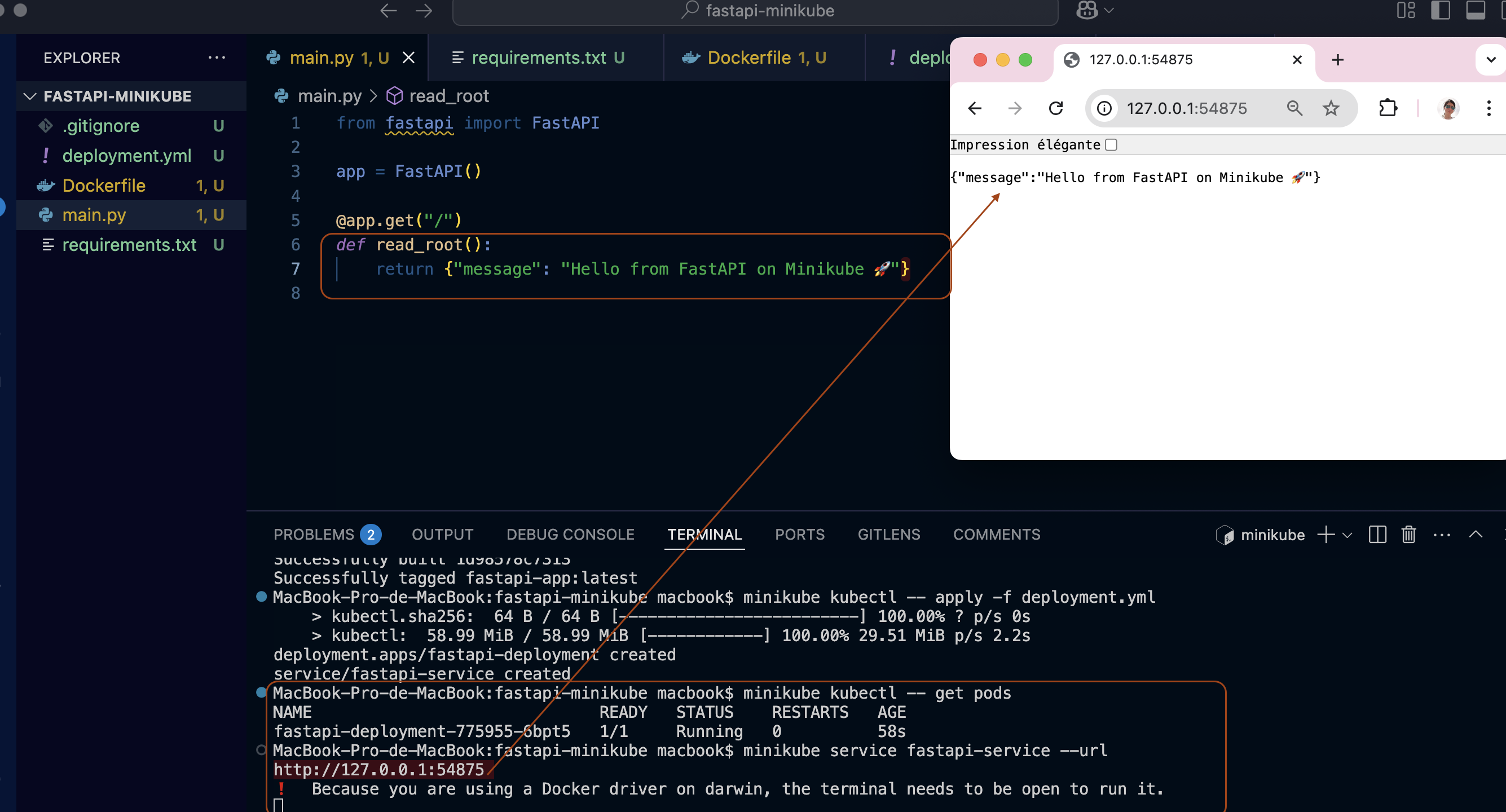Focus the browser address bar URL

pyautogui.click(x=1186, y=108)
